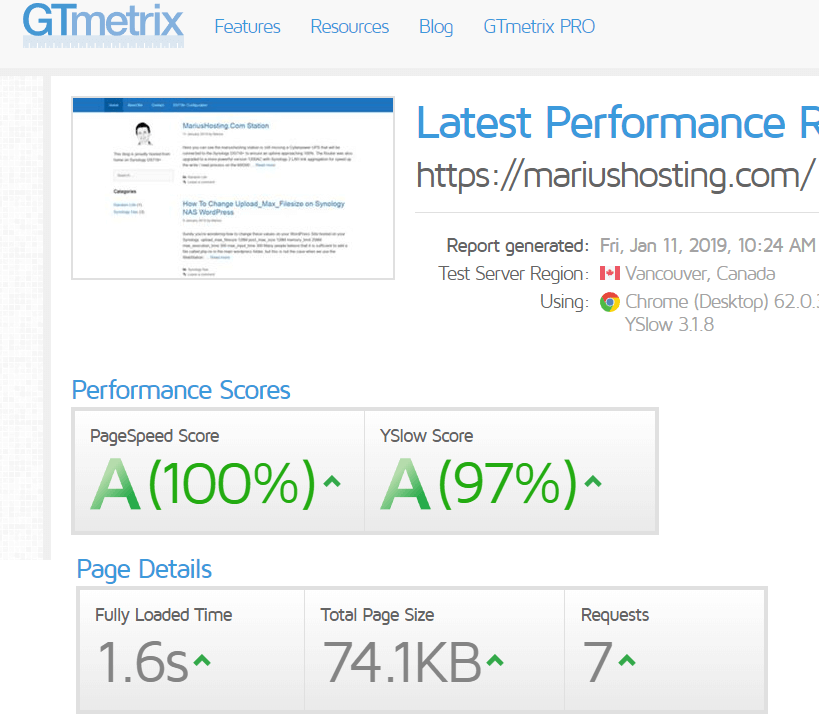Click the YSlow Score up arrow
Viewport: 819px width, 721px height.
pos(593,481)
